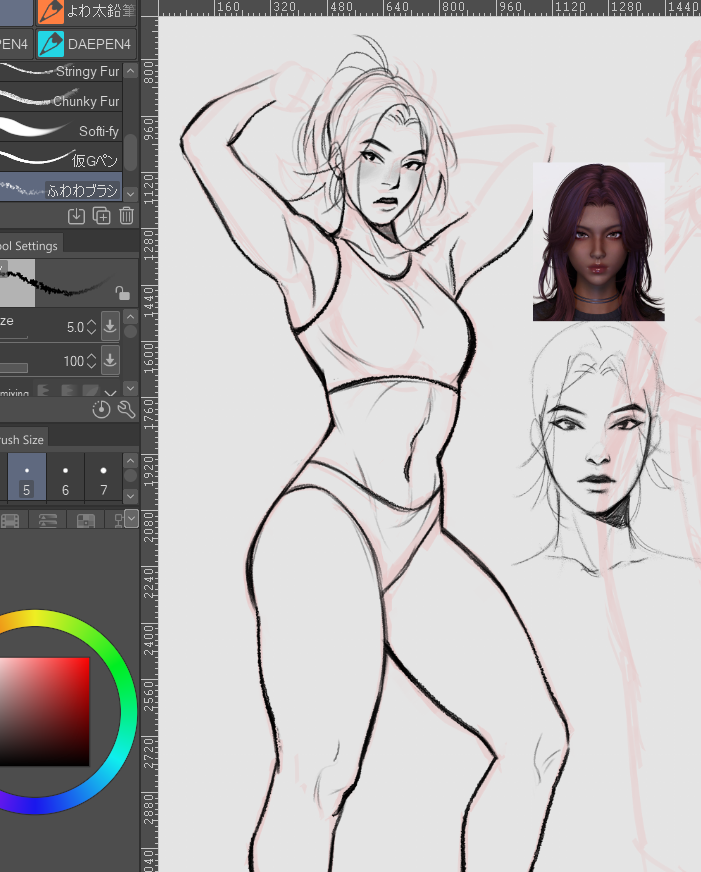Toggle the brush settings lock icon
Screen dimensions: 701x872
(x=122, y=293)
